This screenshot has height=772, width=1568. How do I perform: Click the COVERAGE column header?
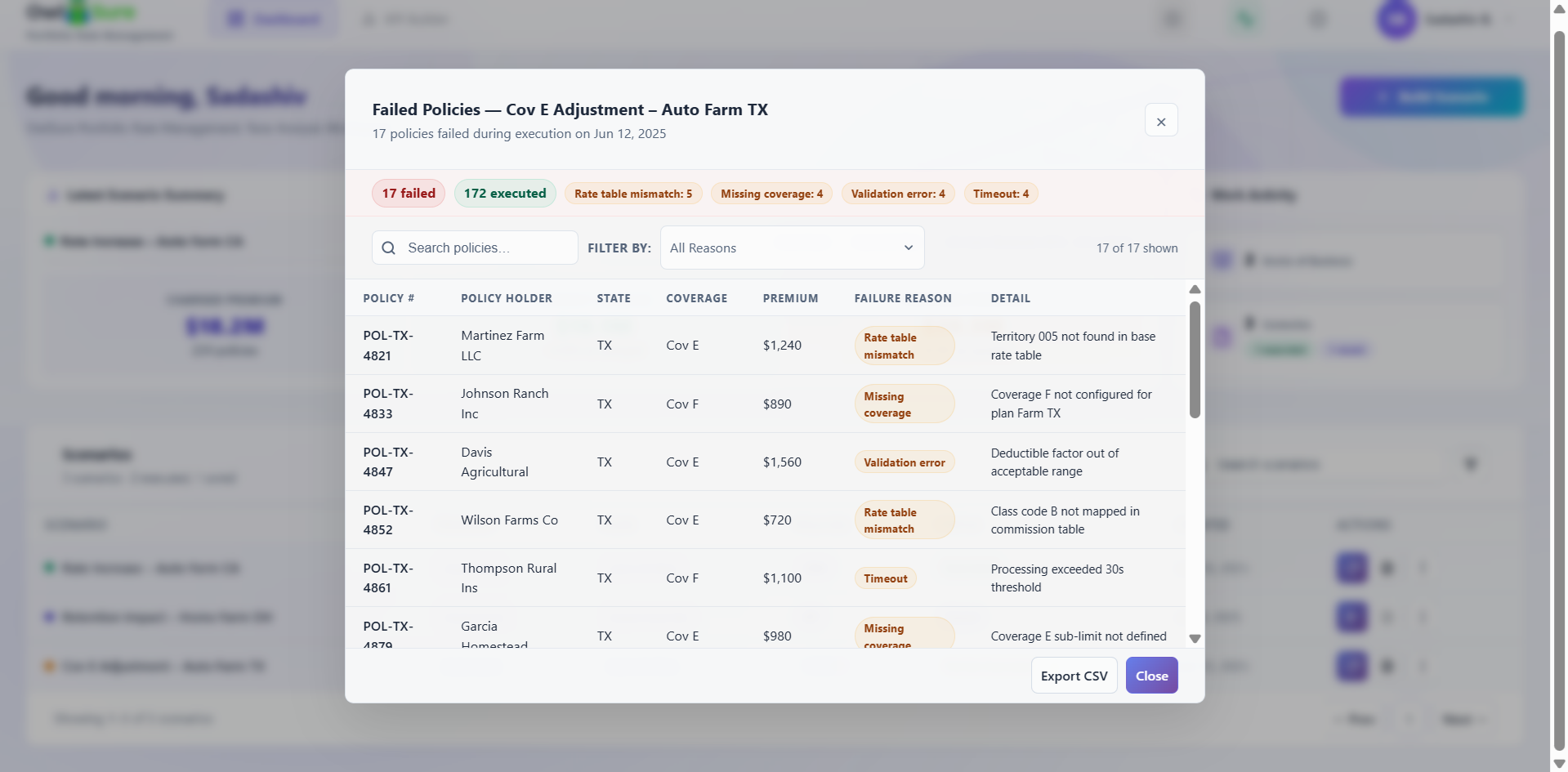[x=696, y=298]
